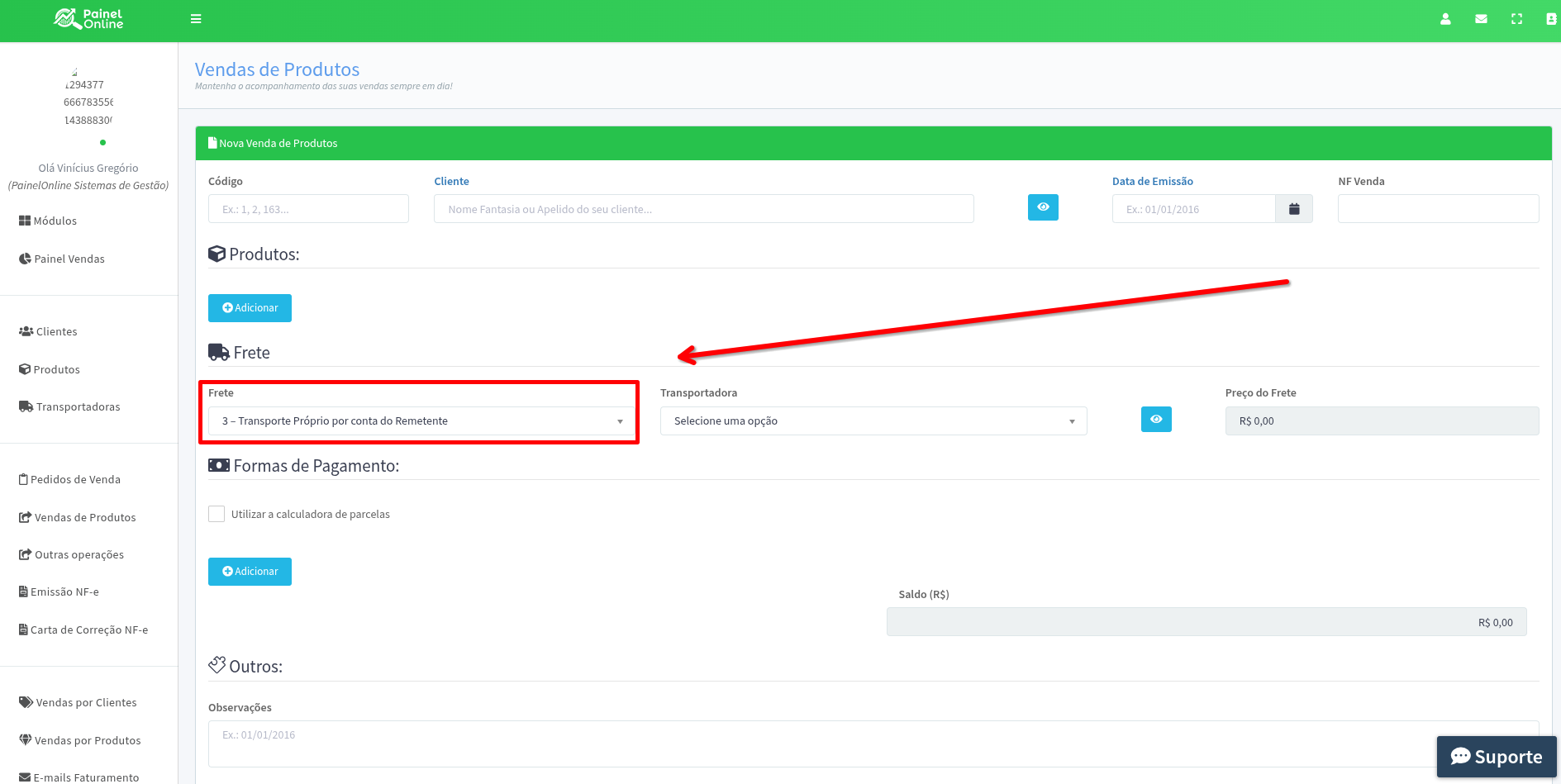
Task: Click the eye icon next to Cliente field
Action: [x=1043, y=207]
